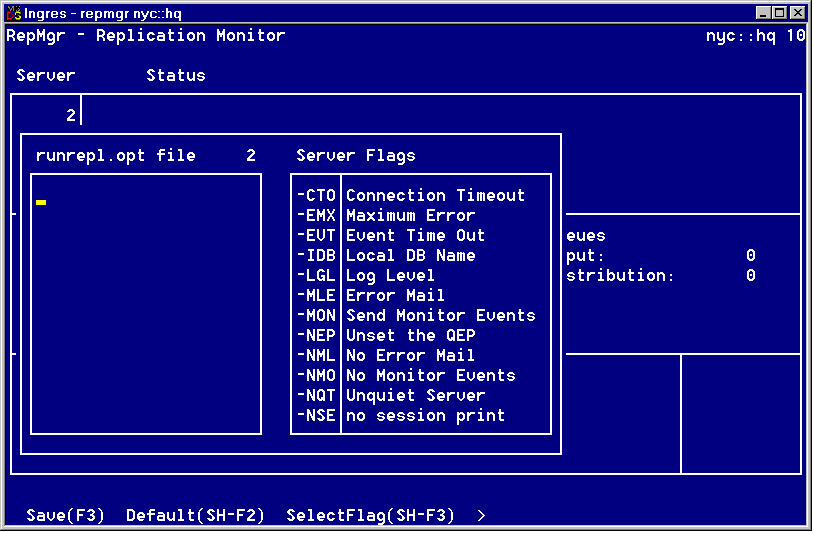Activate SelectFlag(SH-F3) menu command
814x534 pixels.
click(370, 516)
